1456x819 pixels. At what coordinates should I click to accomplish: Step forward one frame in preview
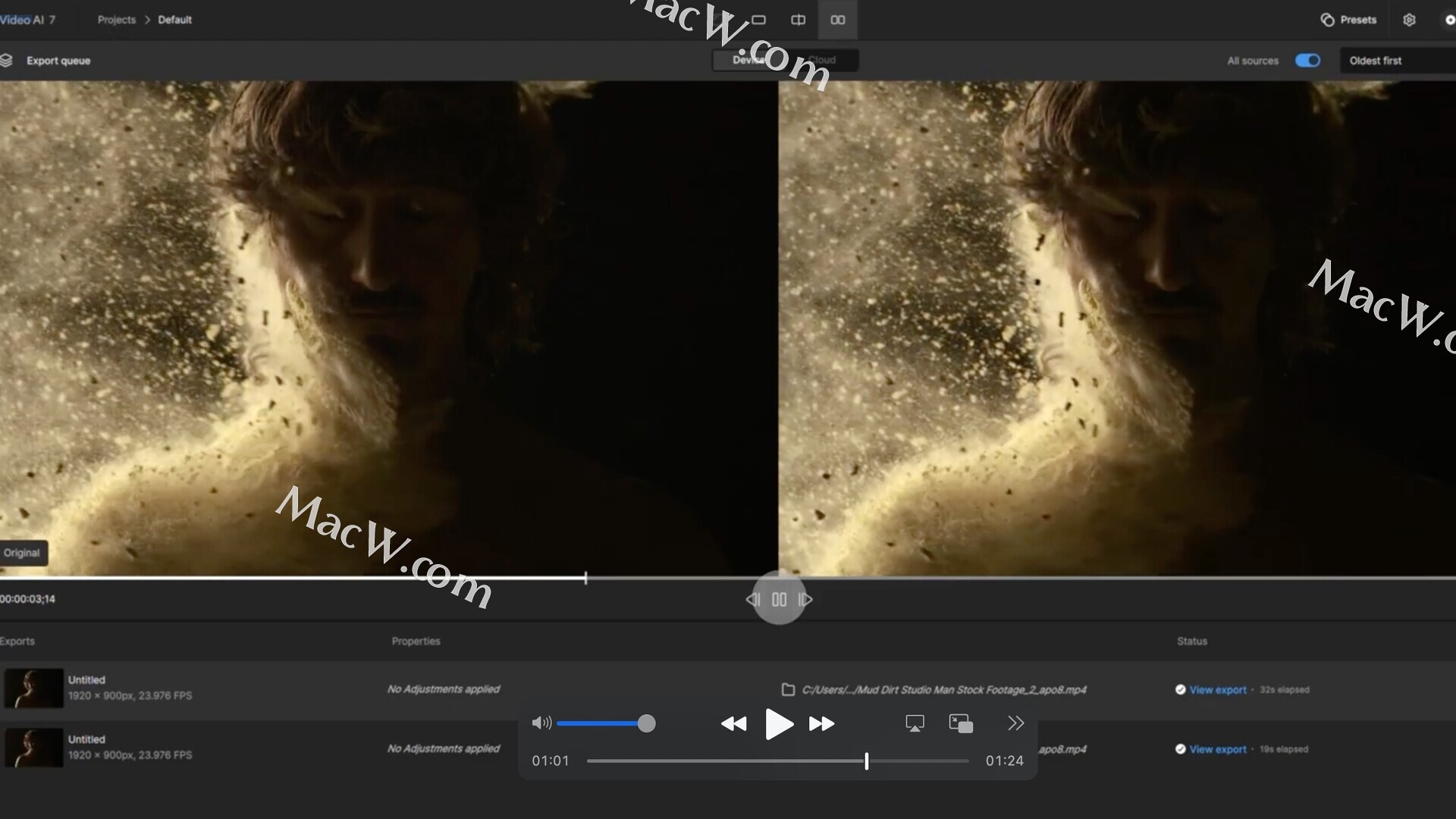pyautogui.click(x=805, y=600)
